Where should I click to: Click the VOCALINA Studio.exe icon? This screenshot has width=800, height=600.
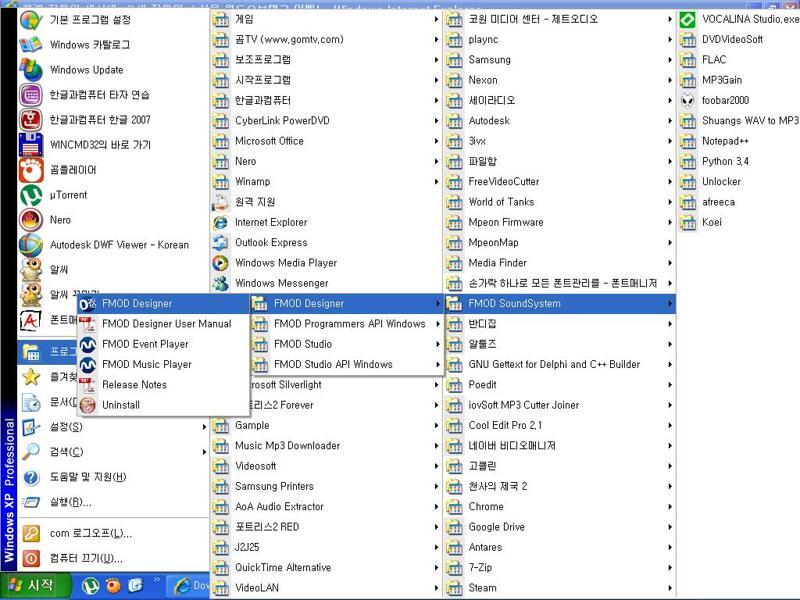(688, 19)
